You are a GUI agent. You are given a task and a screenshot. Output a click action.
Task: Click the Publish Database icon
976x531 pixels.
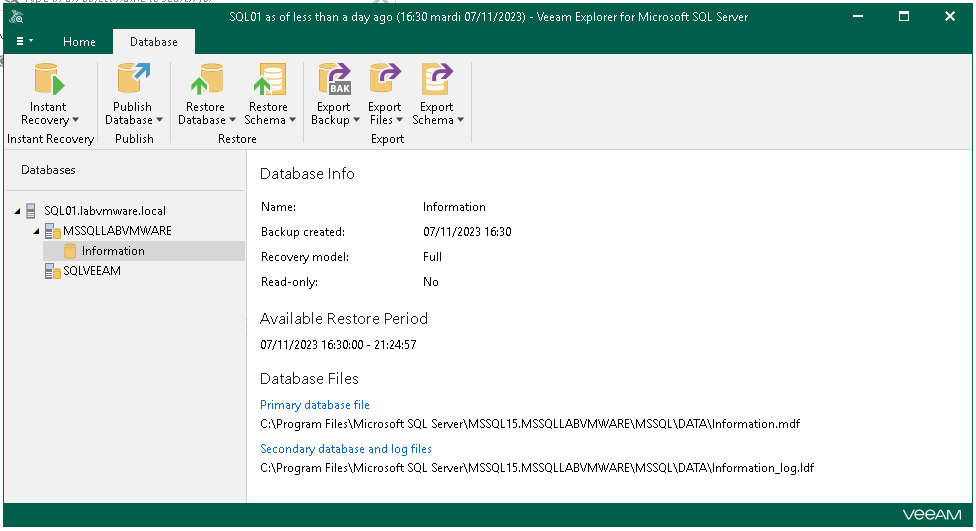click(x=133, y=79)
